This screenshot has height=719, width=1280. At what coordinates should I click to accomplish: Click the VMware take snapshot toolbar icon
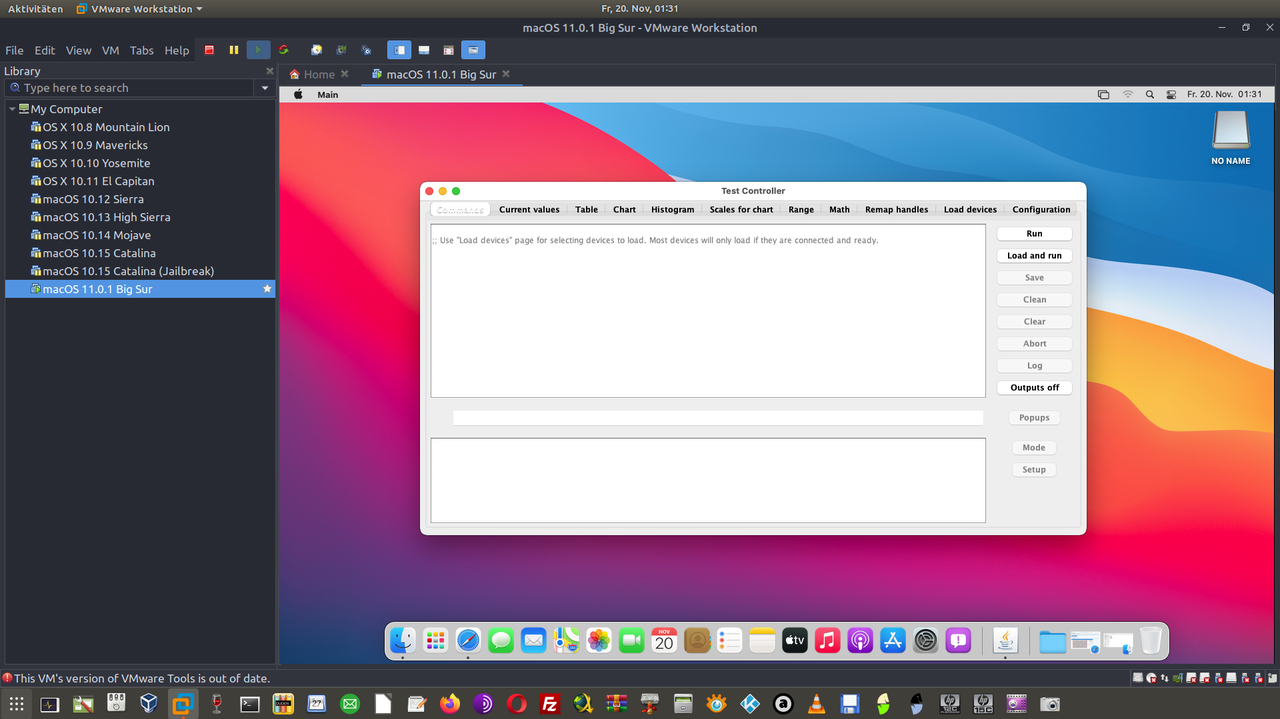click(316, 50)
